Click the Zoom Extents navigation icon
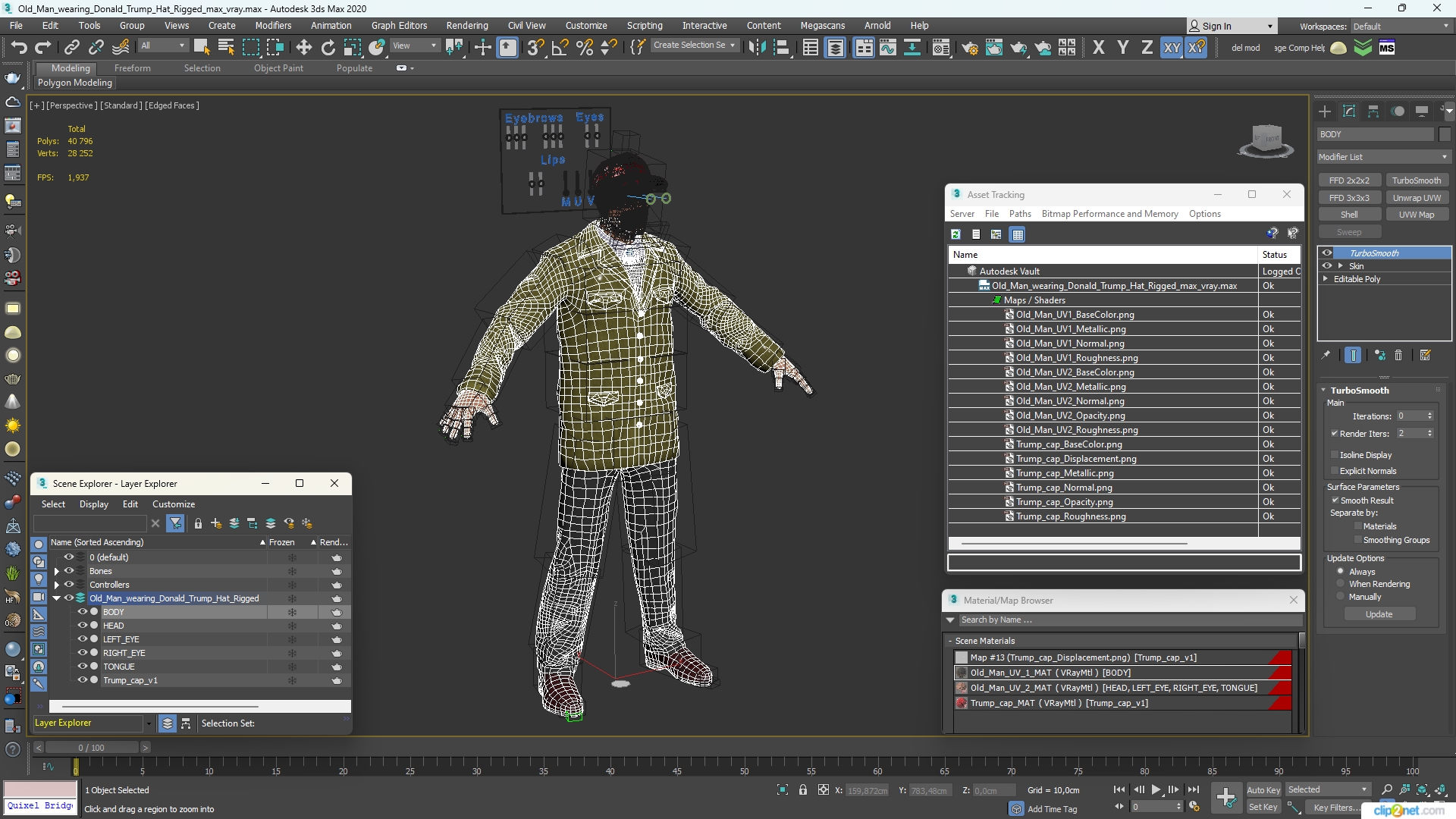This screenshot has width=1456, height=819. coord(1422,790)
